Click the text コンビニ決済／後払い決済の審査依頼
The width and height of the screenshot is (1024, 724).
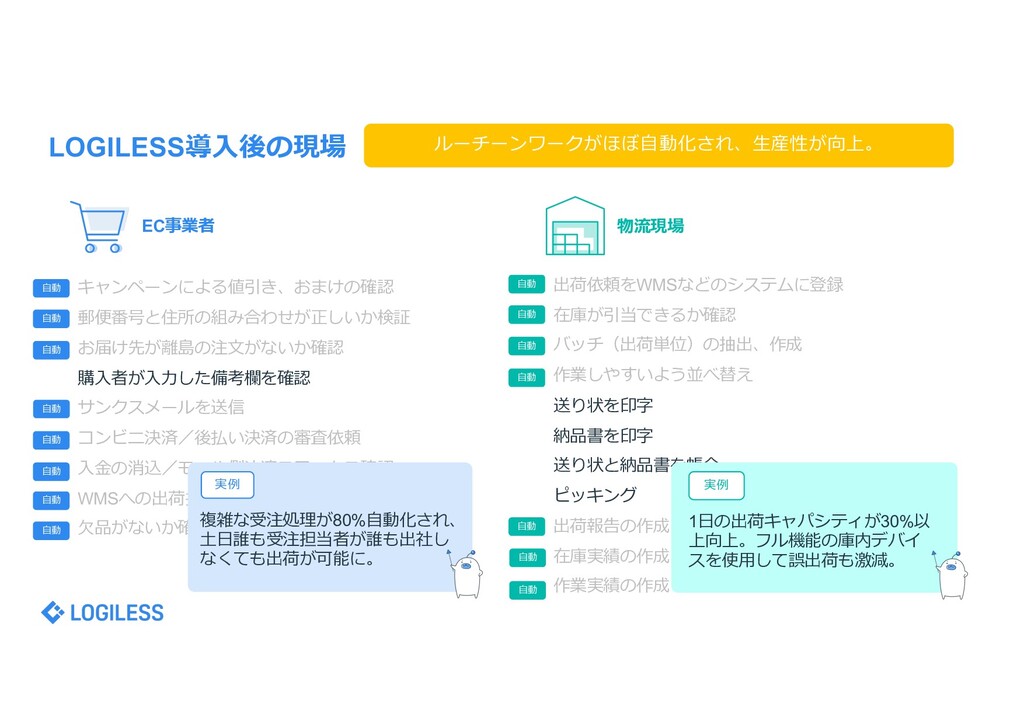tap(219, 437)
